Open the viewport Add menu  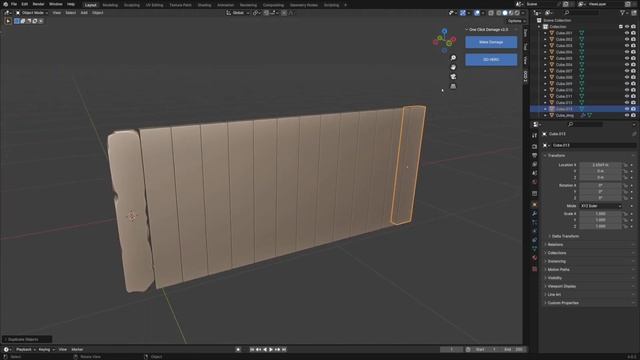point(84,13)
